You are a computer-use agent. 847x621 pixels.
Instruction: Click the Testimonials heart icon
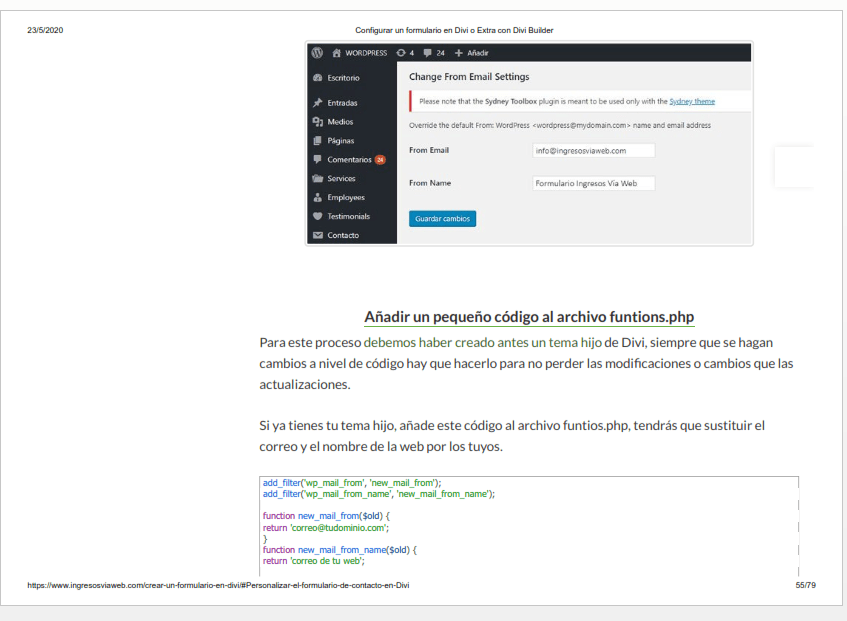tap(318, 216)
